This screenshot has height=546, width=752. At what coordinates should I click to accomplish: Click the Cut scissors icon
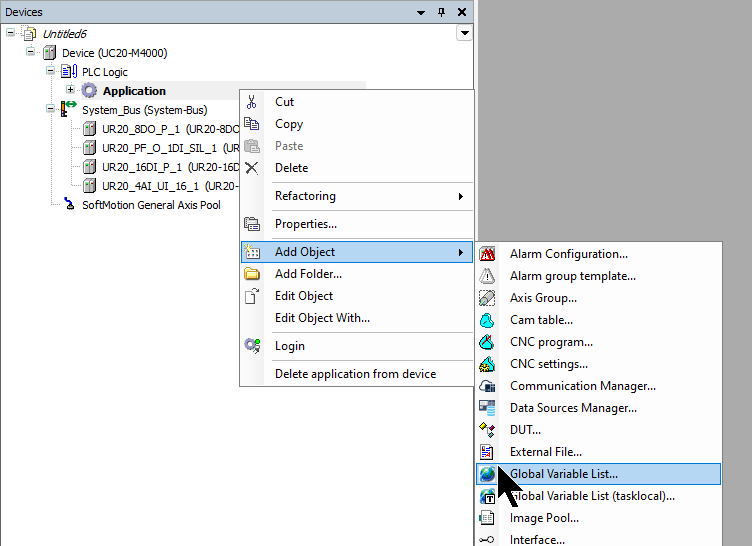point(251,102)
